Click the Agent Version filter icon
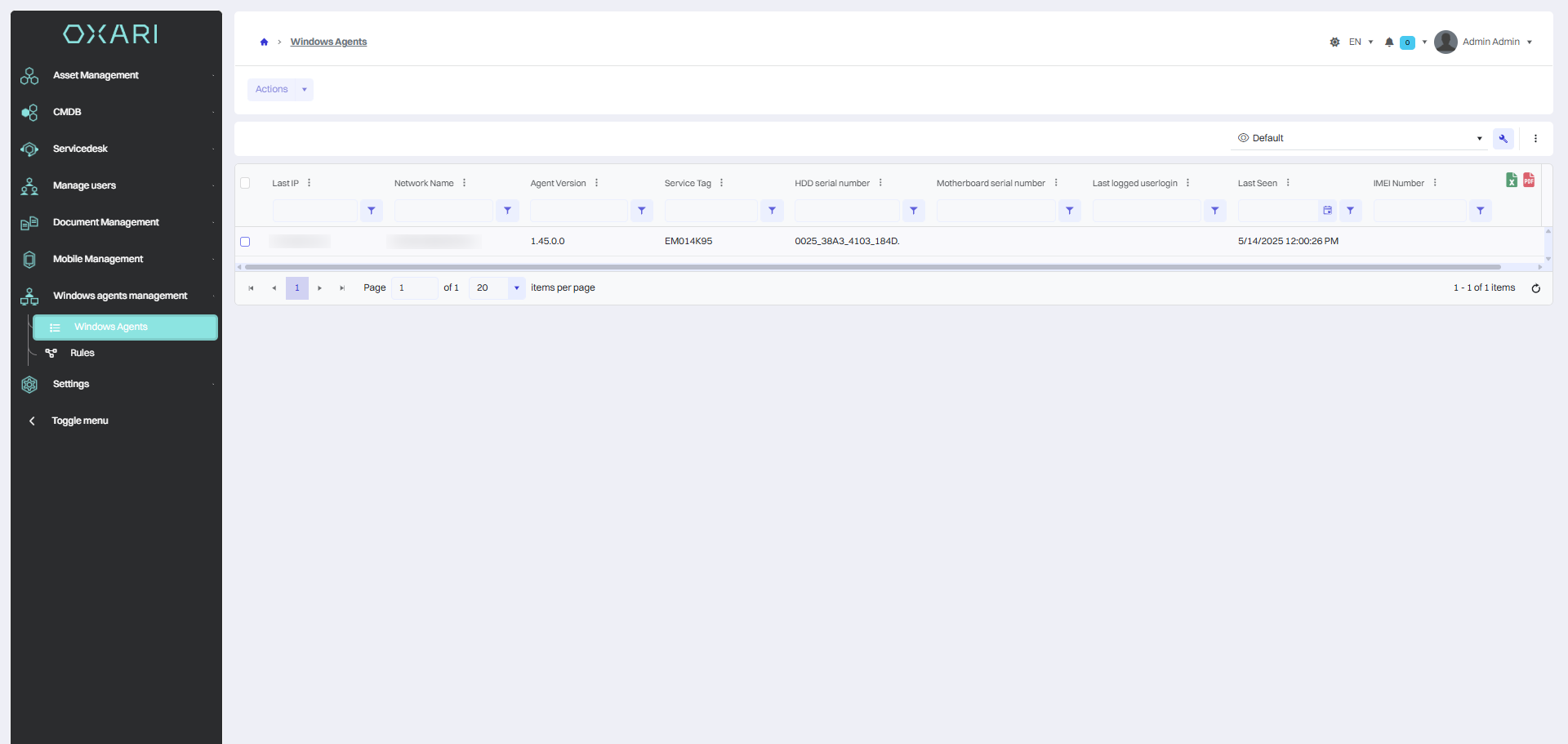This screenshot has height=744, width=1568. point(642,211)
